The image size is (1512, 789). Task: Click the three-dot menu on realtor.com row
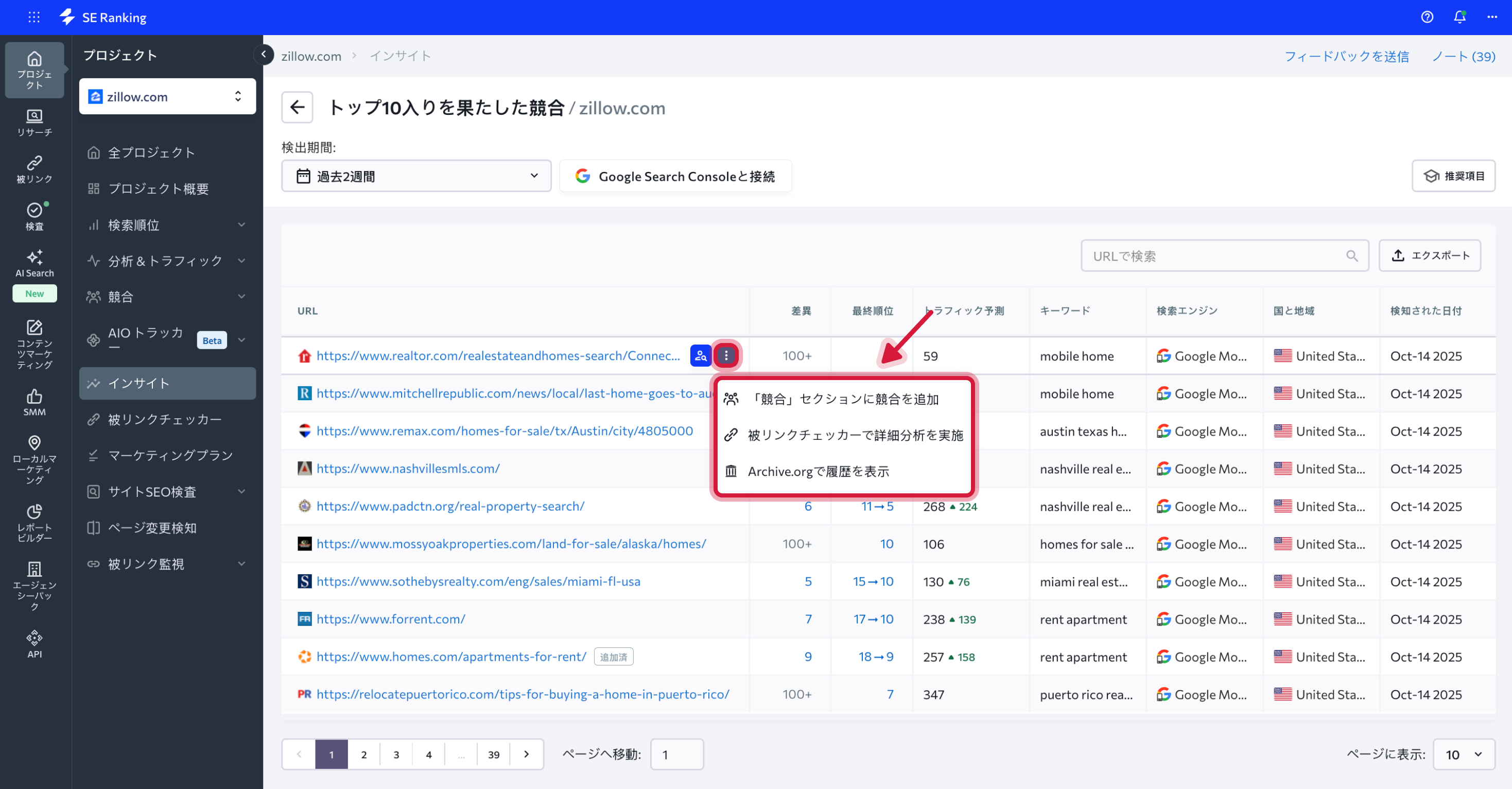click(x=726, y=355)
